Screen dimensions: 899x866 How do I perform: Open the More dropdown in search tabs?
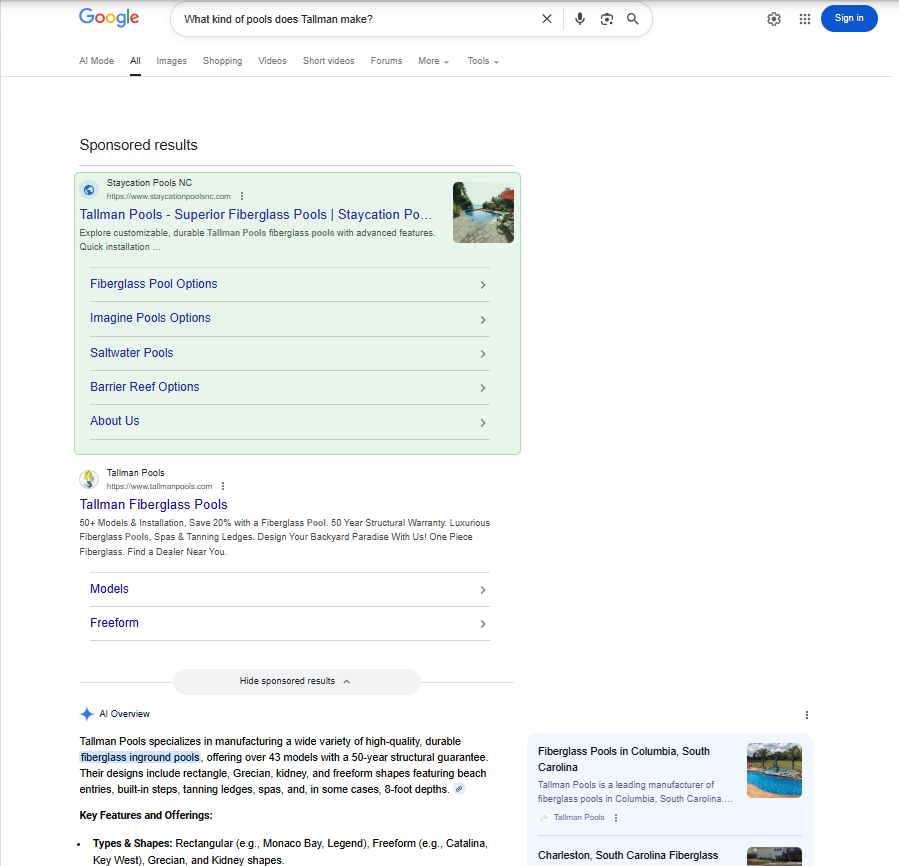tap(433, 61)
